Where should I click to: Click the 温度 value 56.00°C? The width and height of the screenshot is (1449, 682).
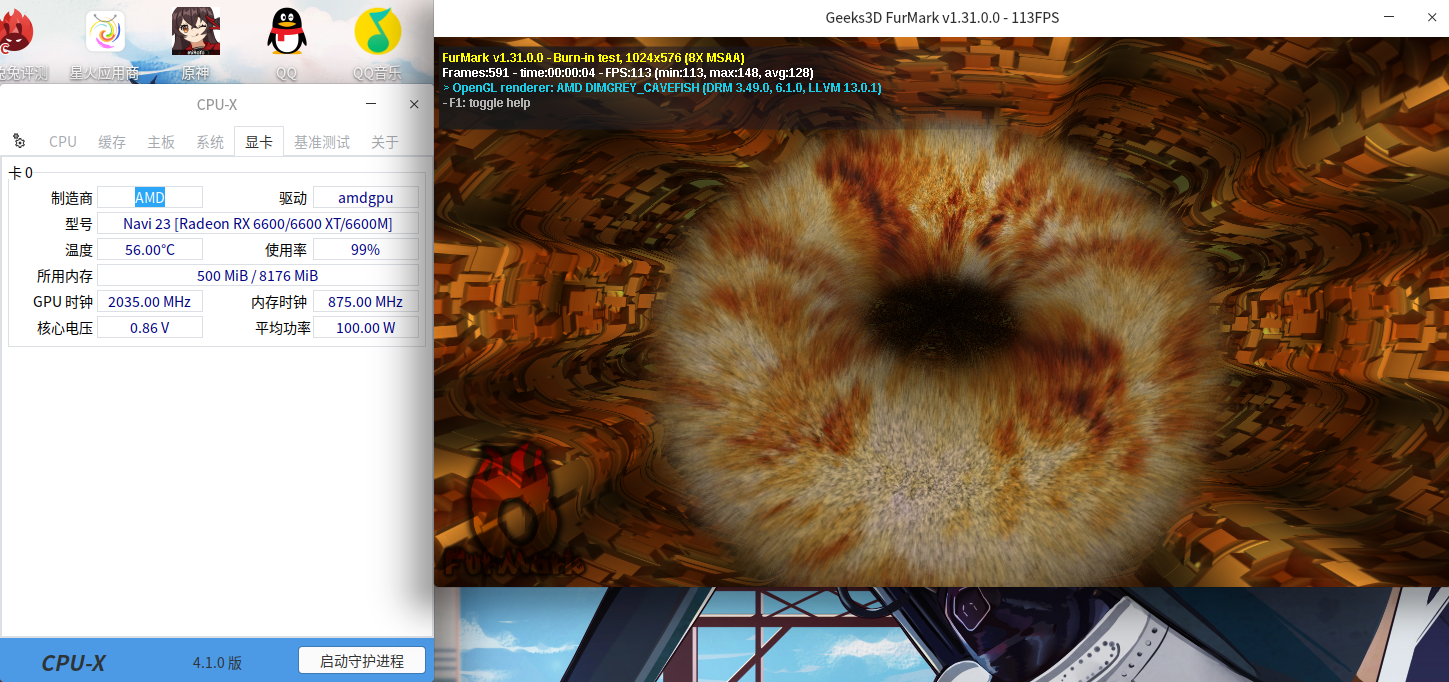[150, 249]
